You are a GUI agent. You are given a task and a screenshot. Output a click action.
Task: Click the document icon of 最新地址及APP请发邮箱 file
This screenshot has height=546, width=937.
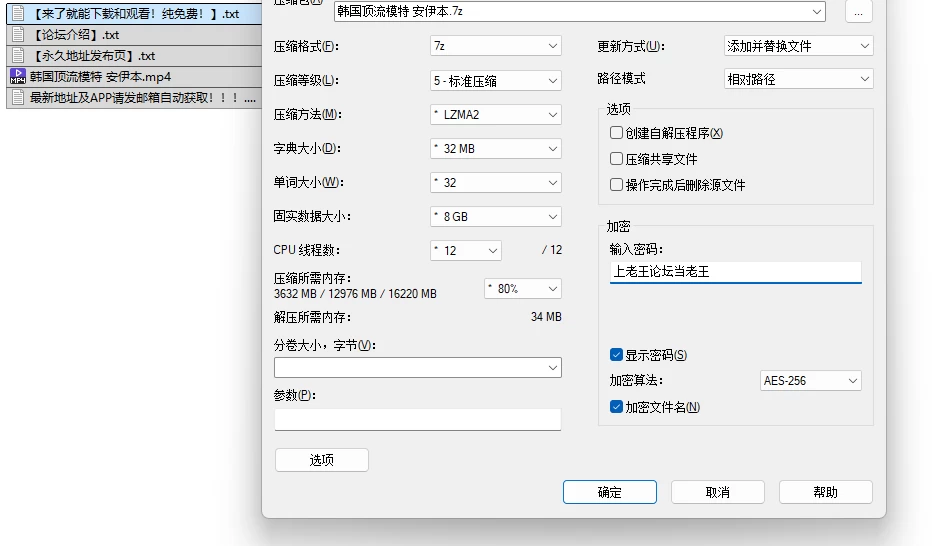[18, 97]
